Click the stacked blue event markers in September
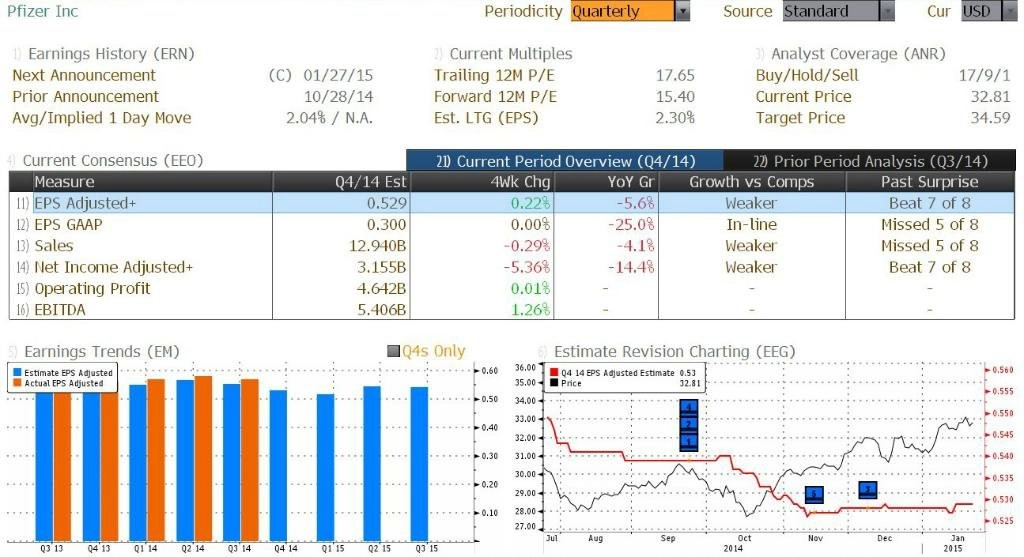Image resolution: width=1024 pixels, height=557 pixels. tap(689, 425)
